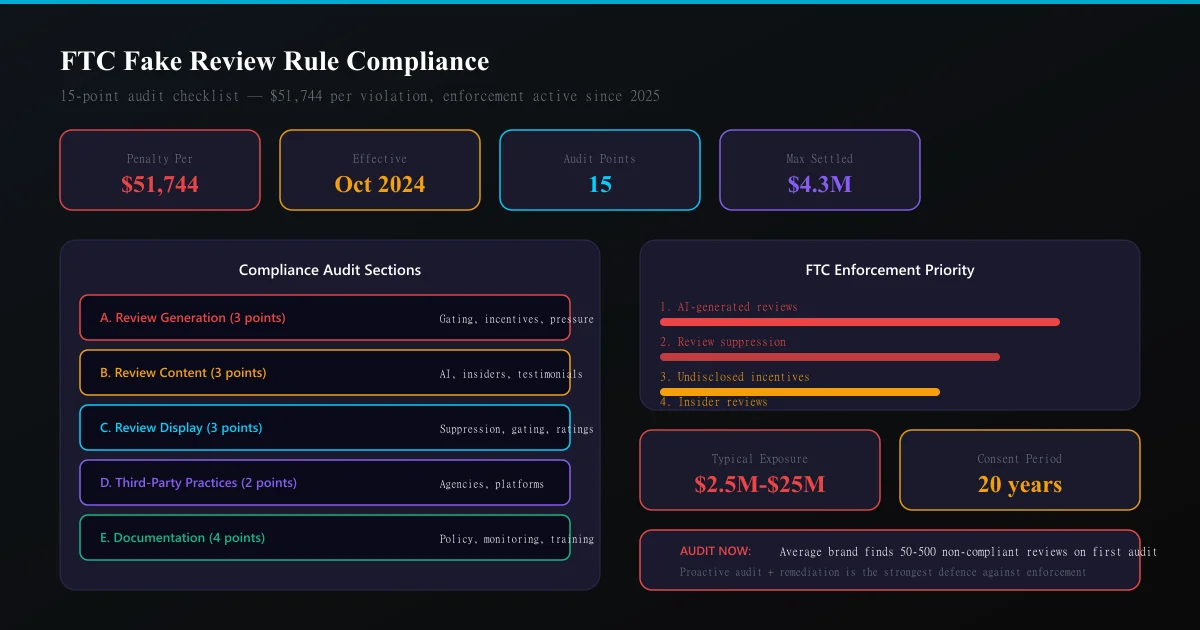The image size is (1200, 630).
Task: Open the Effective Oct 2024 card
Action: [380, 170]
